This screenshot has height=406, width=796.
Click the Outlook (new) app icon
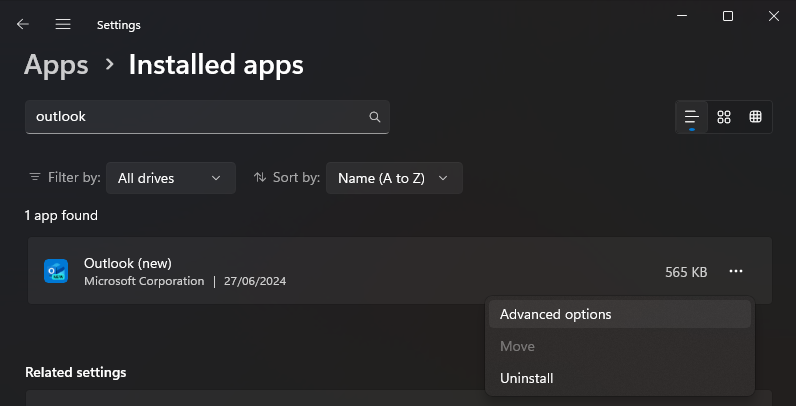tap(56, 271)
